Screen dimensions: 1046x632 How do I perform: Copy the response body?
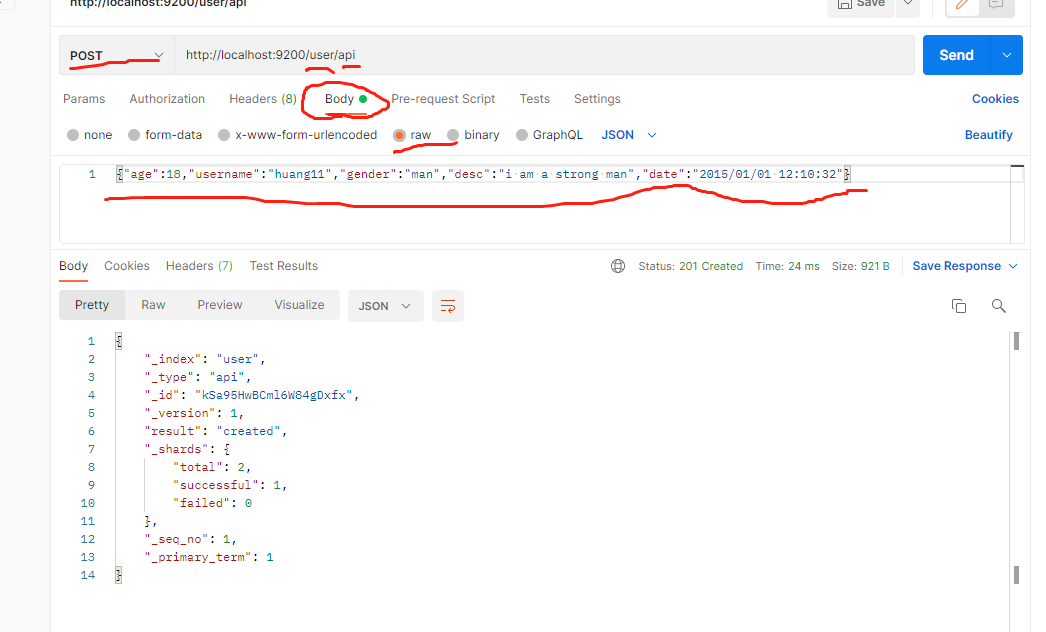[959, 306]
